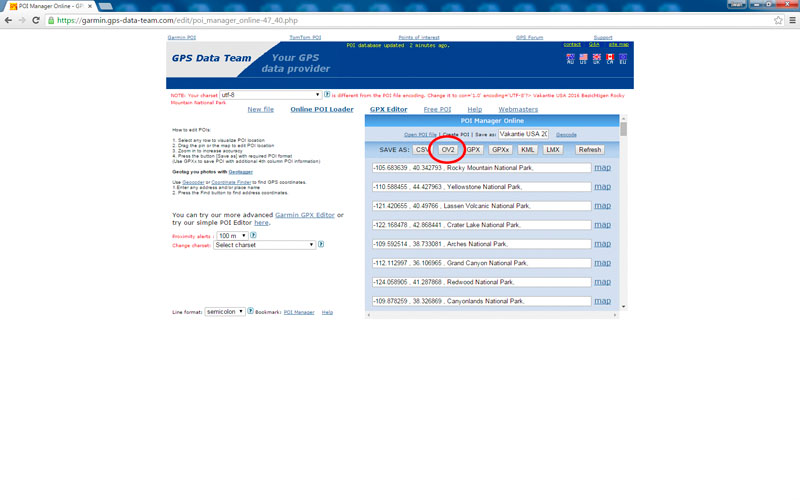Click the help icon next to Line format
This screenshot has width=800, height=500.
tap(250, 312)
